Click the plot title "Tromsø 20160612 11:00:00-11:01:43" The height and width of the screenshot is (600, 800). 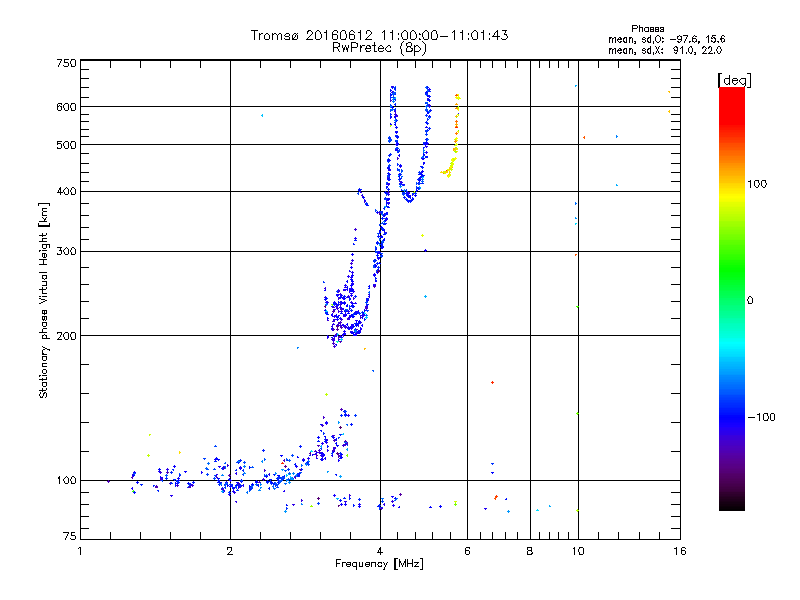click(379, 35)
